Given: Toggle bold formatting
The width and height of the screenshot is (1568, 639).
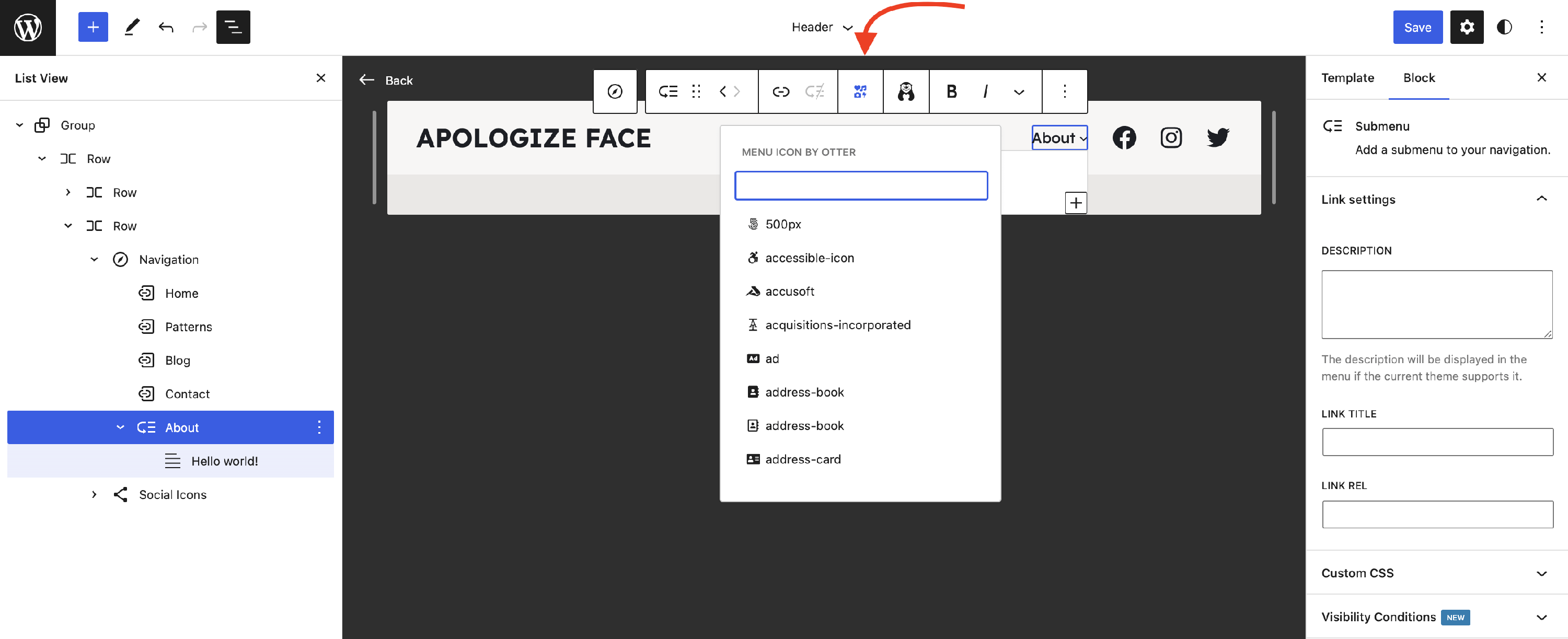Looking at the screenshot, I should click(x=951, y=91).
